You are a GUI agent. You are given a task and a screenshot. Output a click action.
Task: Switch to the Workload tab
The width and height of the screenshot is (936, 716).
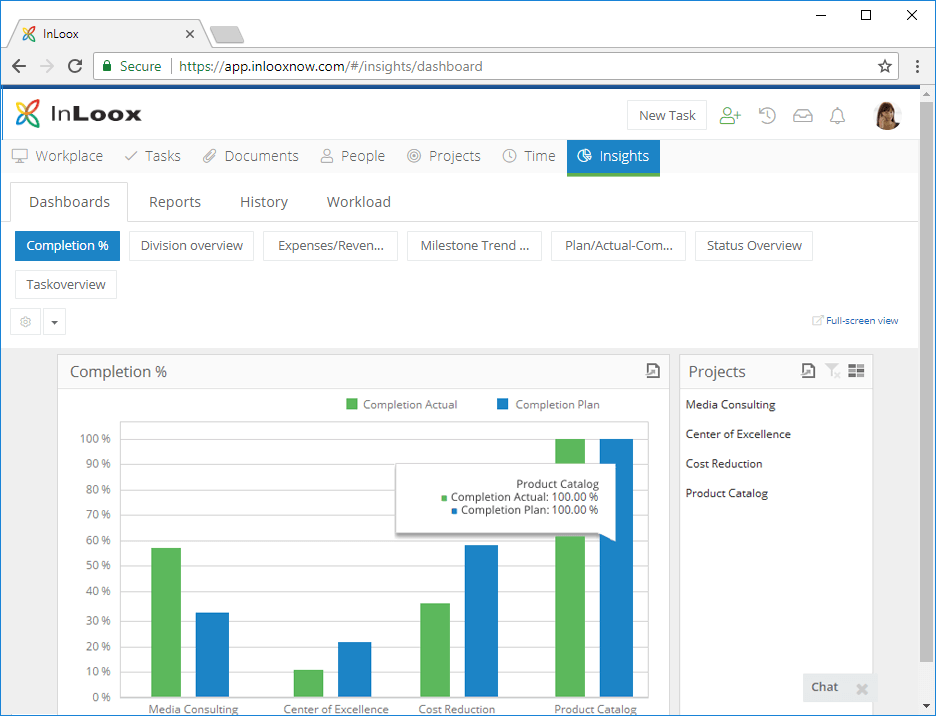pos(359,202)
